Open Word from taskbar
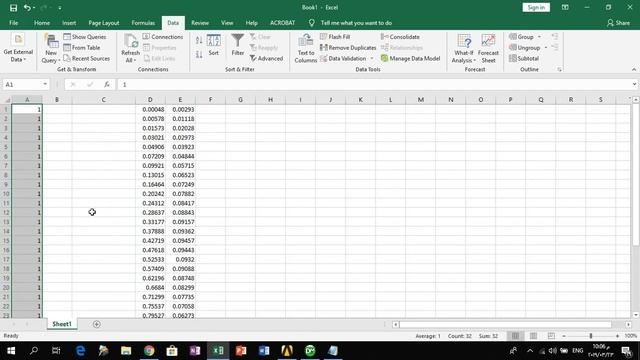 point(264,351)
